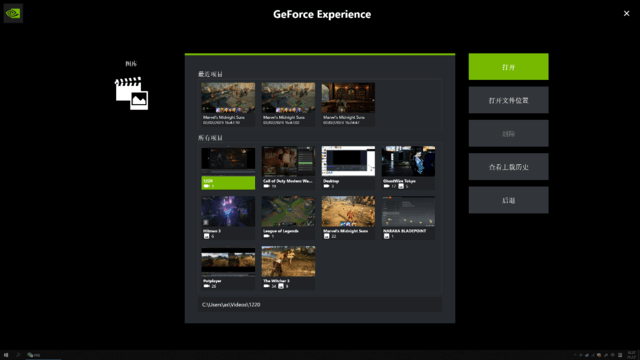The image size is (640, 360).
Task: Click the 图库 gallery label
Action: click(131, 64)
